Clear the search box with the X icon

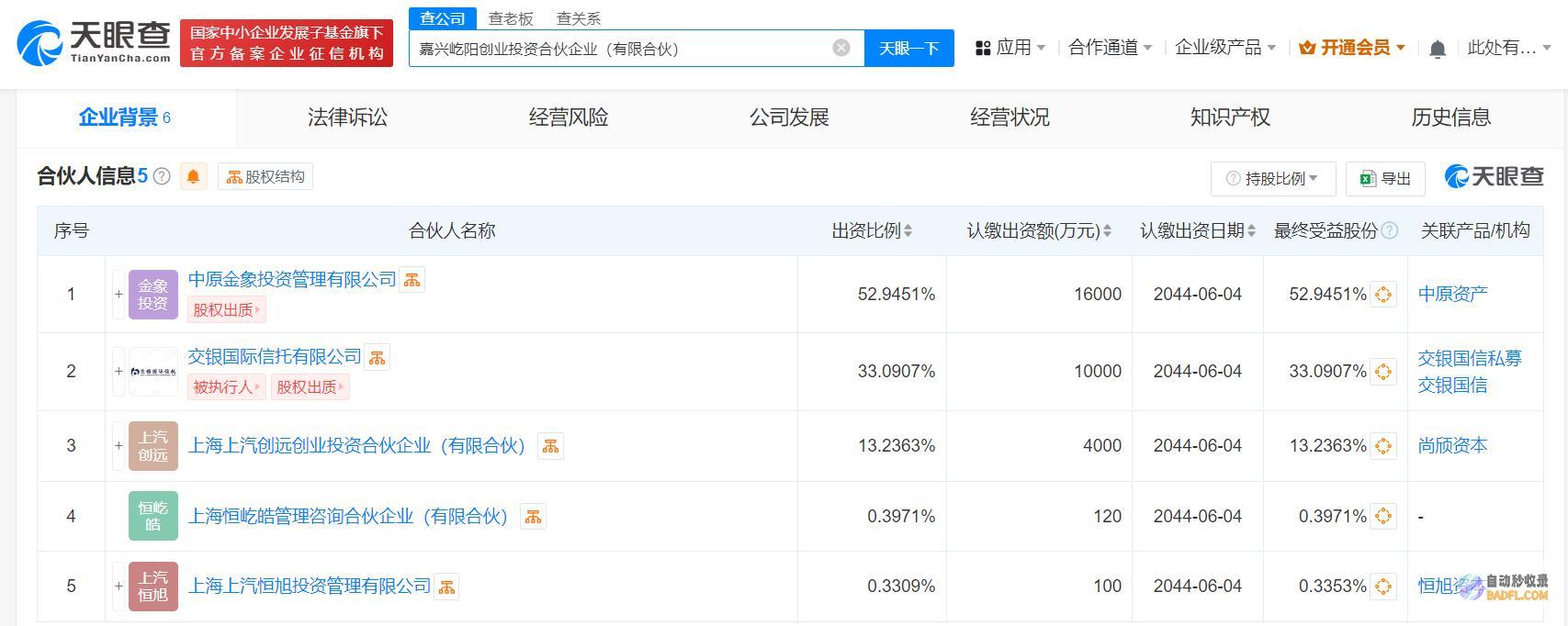841,48
